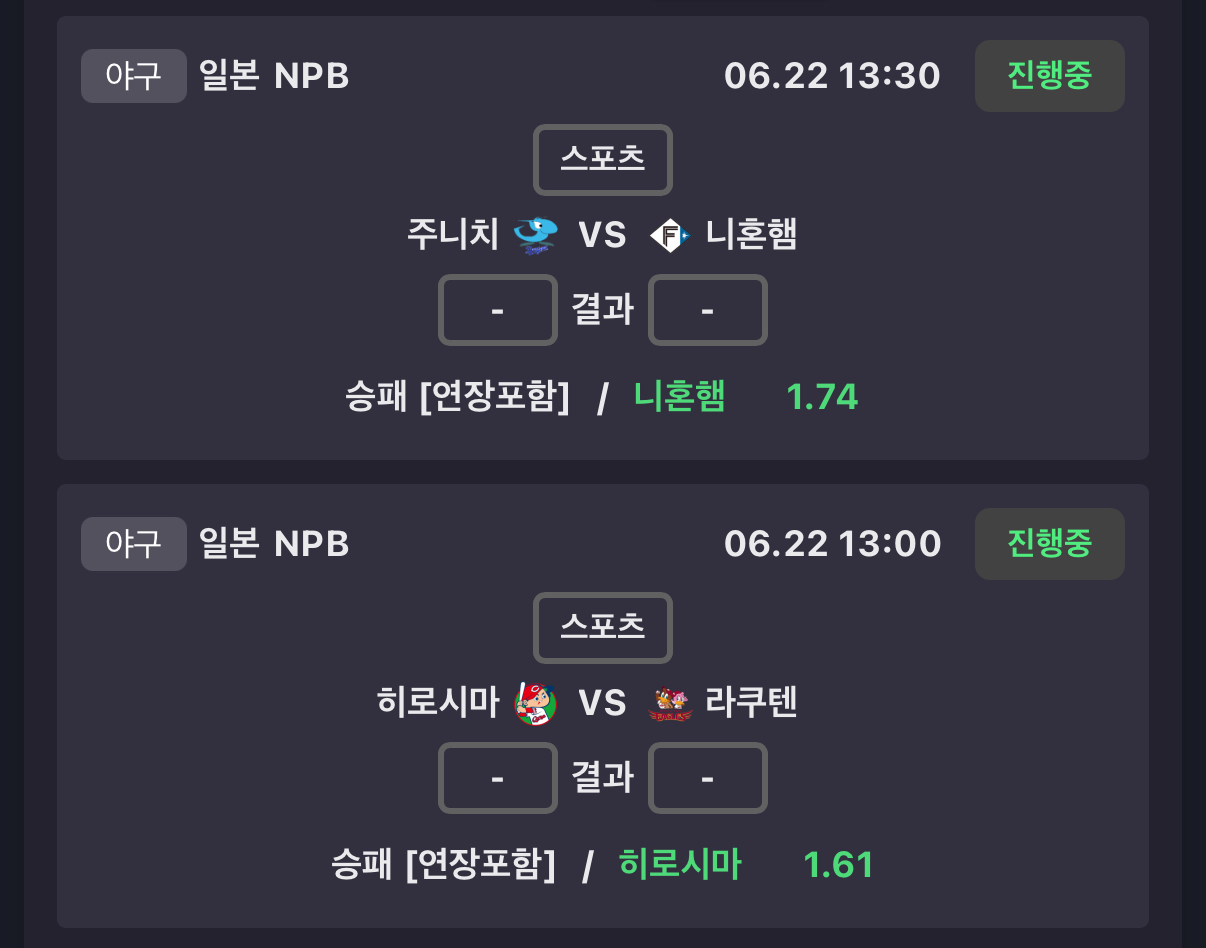Viewport: 1206px width, 948px height.
Task: Click the 06.22 13:00 match time
Action: pyautogui.click(x=833, y=544)
